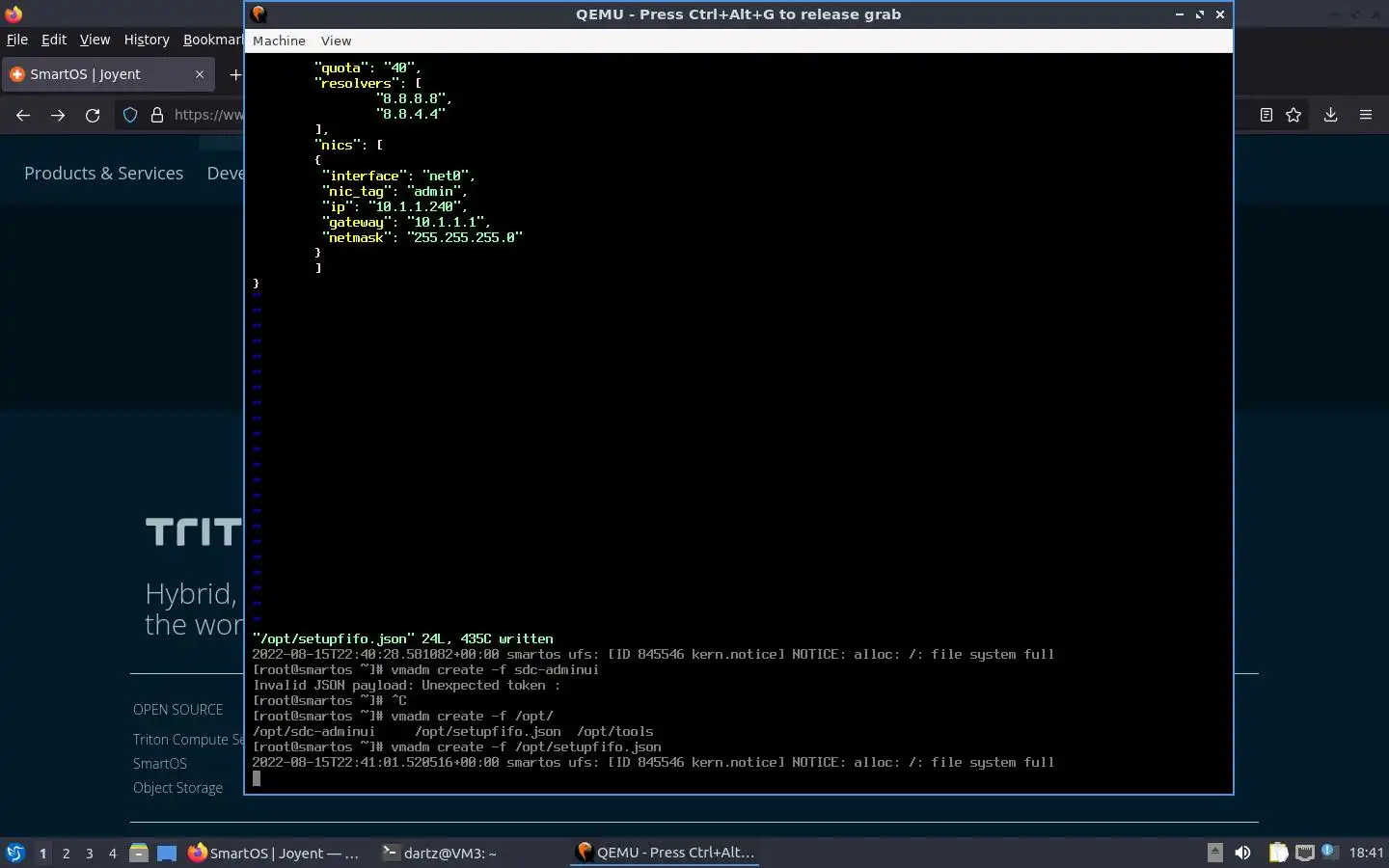This screenshot has width=1389, height=868.
Task: Open the clipboard manager tray icon
Action: (x=1278, y=853)
